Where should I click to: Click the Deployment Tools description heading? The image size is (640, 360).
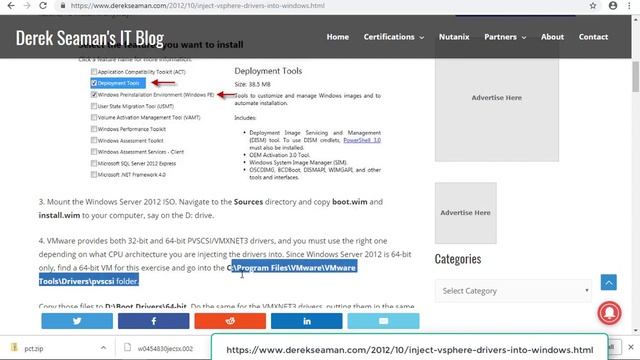(268, 71)
